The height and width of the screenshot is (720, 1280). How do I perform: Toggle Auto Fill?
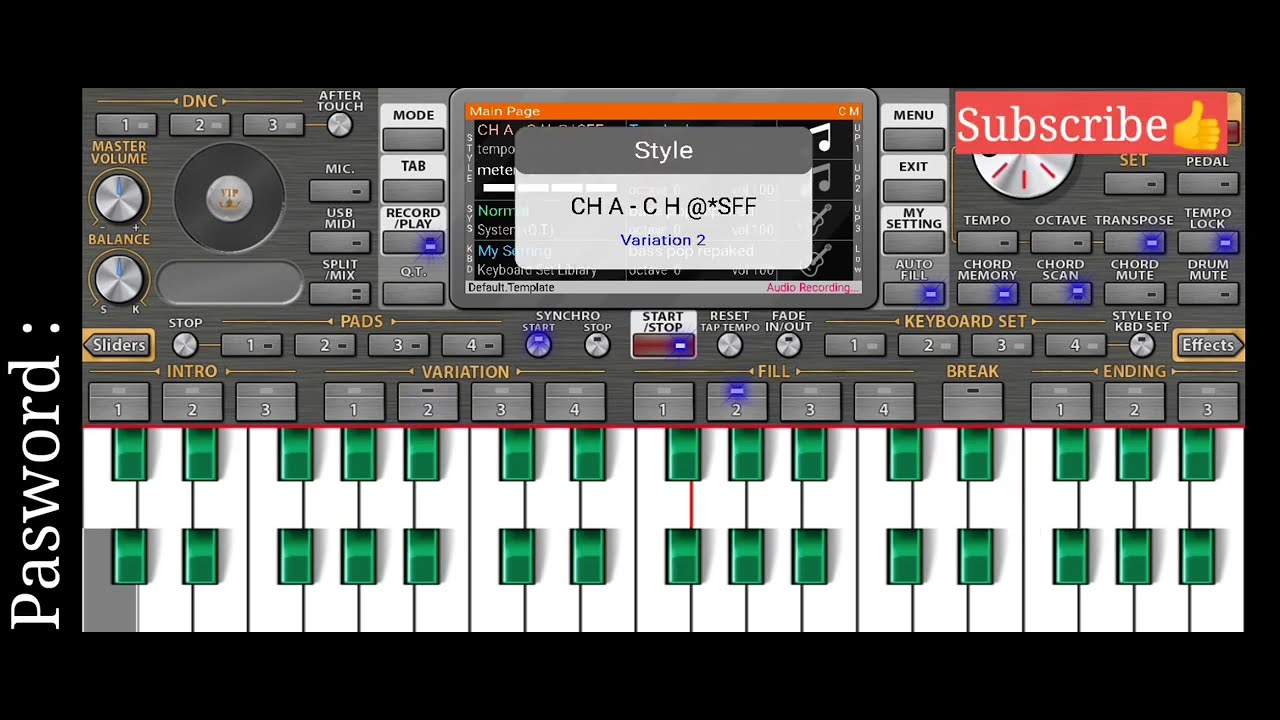coord(913,294)
